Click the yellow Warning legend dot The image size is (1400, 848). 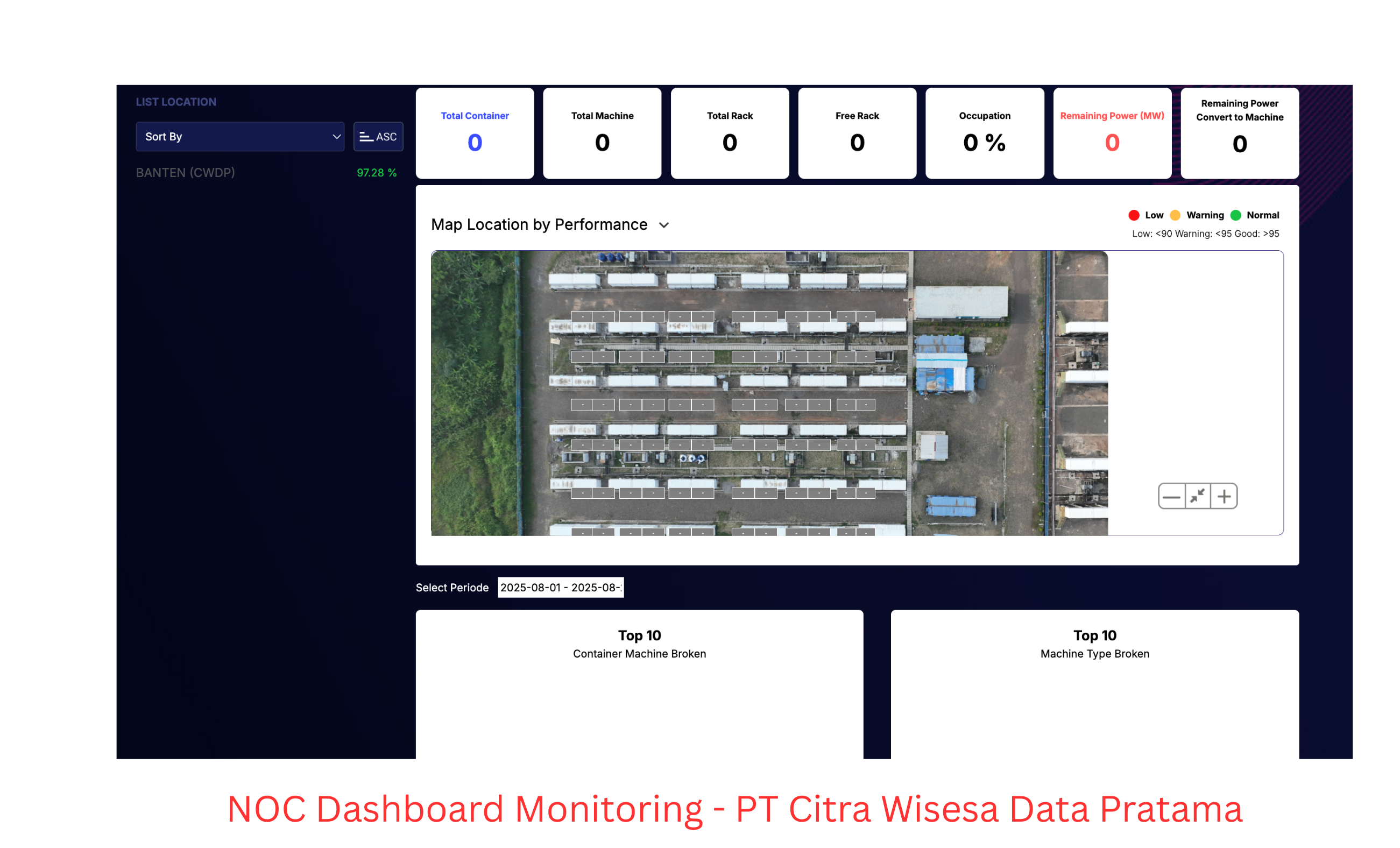pos(1175,215)
